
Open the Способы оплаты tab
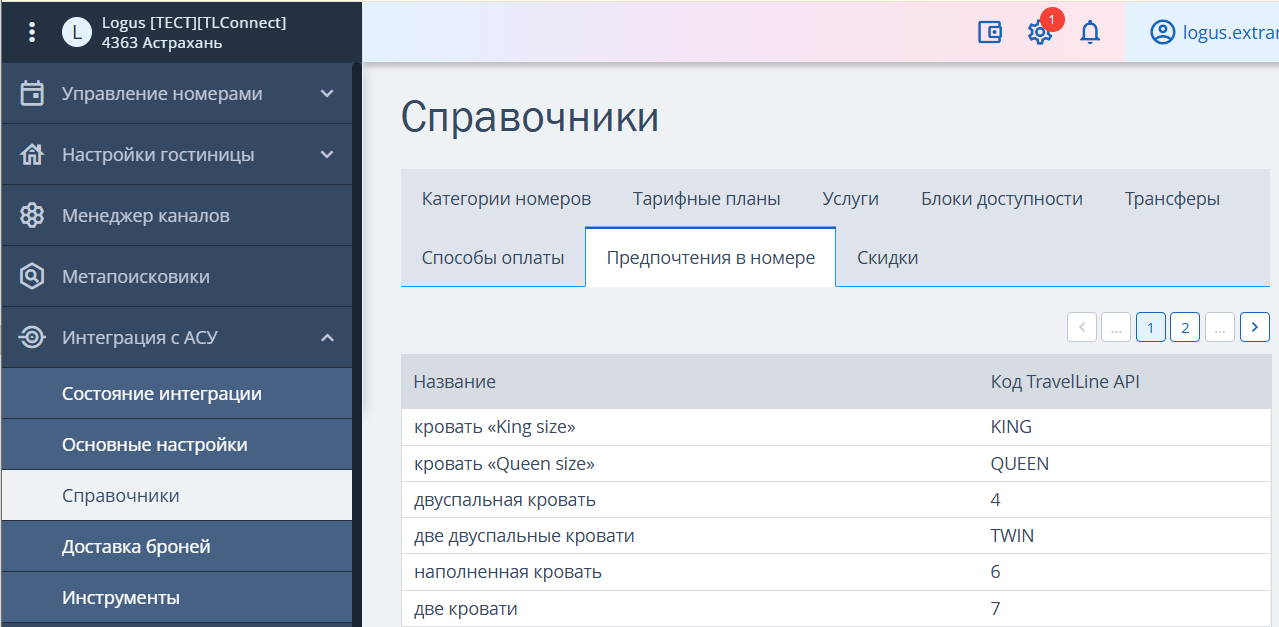tap(493, 258)
